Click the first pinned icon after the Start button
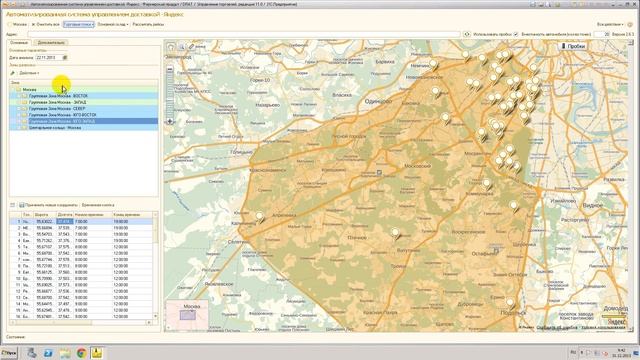640x360 pixels. coord(32,353)
